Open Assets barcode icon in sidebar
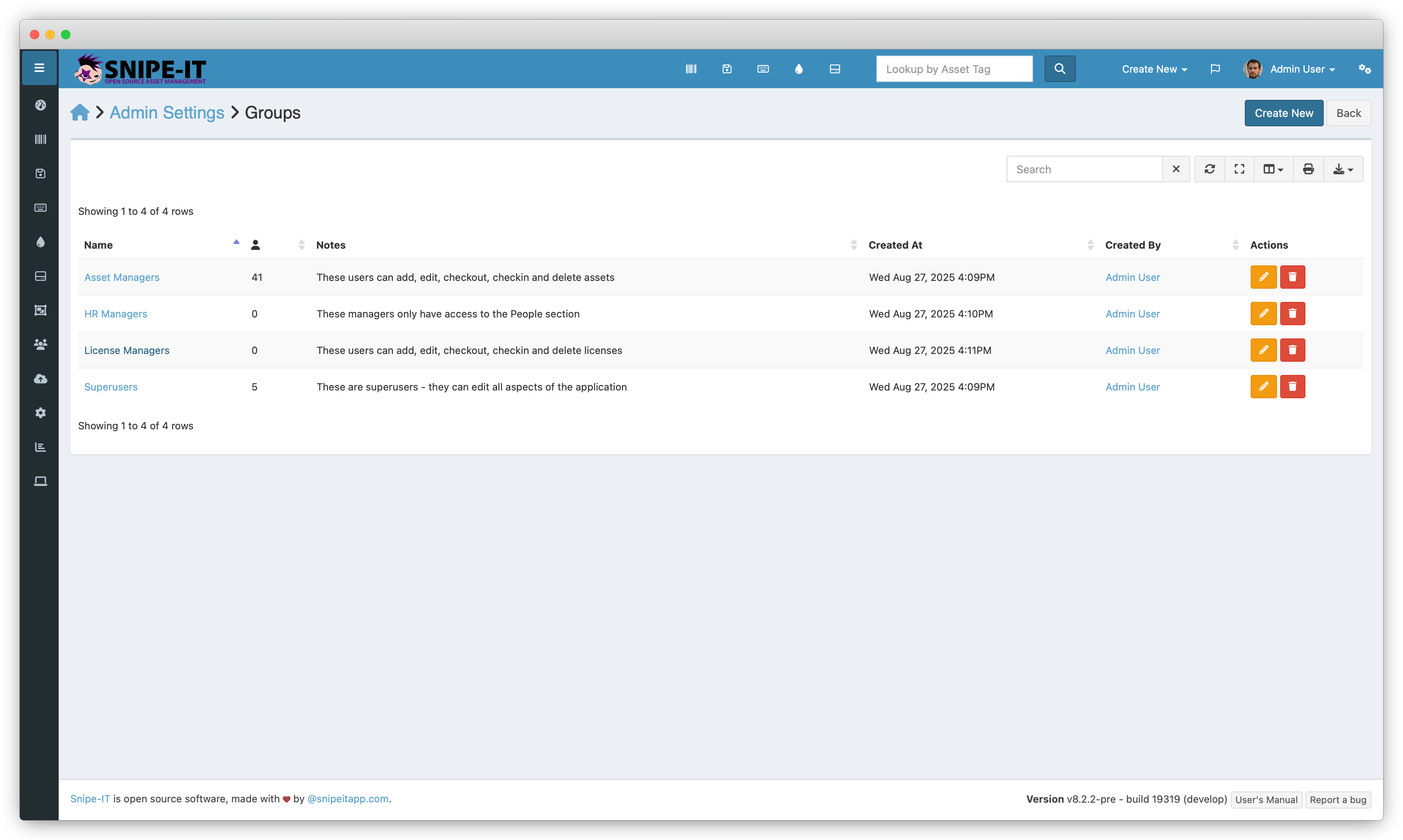 coord(40,139)
